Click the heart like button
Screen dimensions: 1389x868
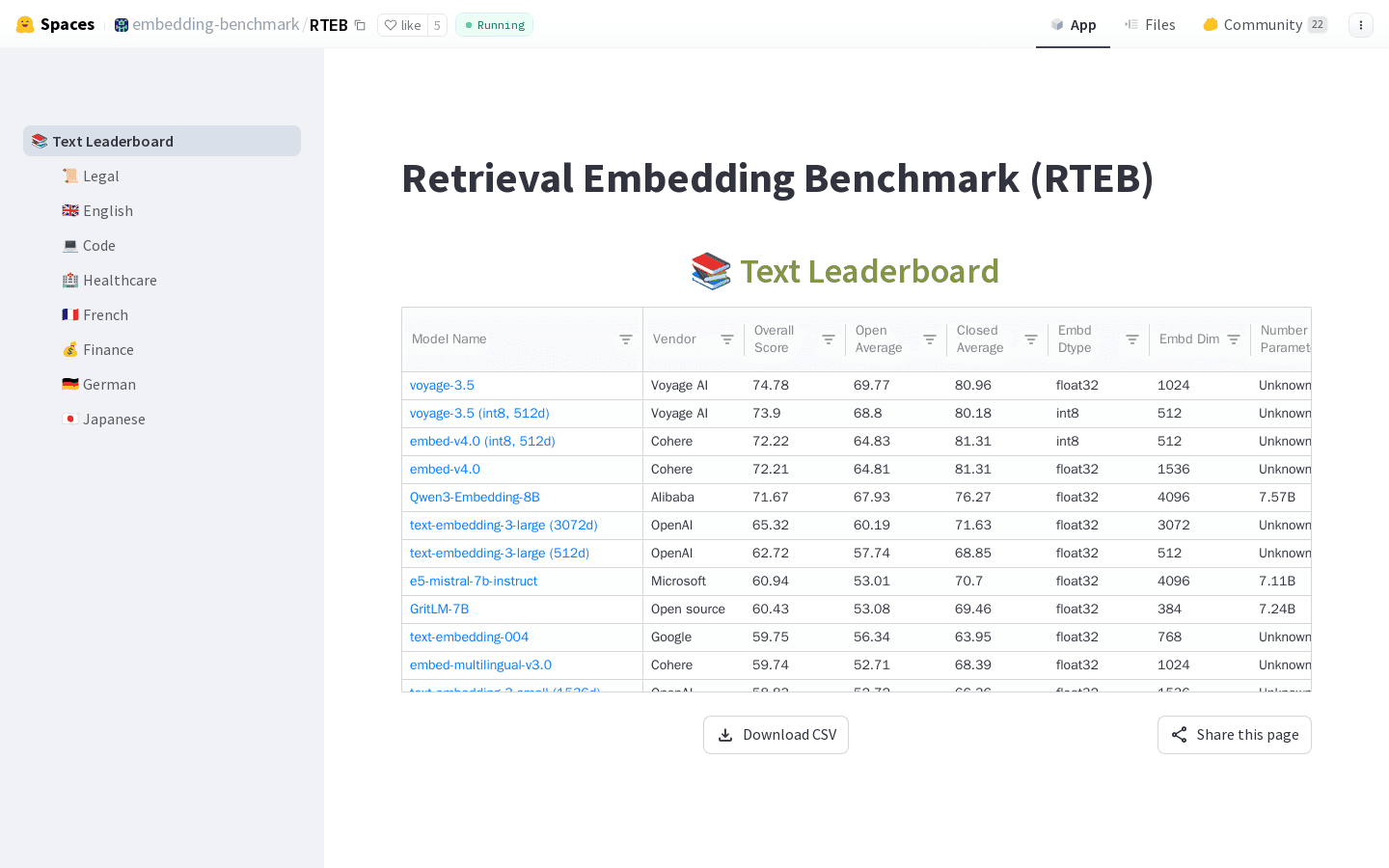pyautogui.click(x=403, y=25)
